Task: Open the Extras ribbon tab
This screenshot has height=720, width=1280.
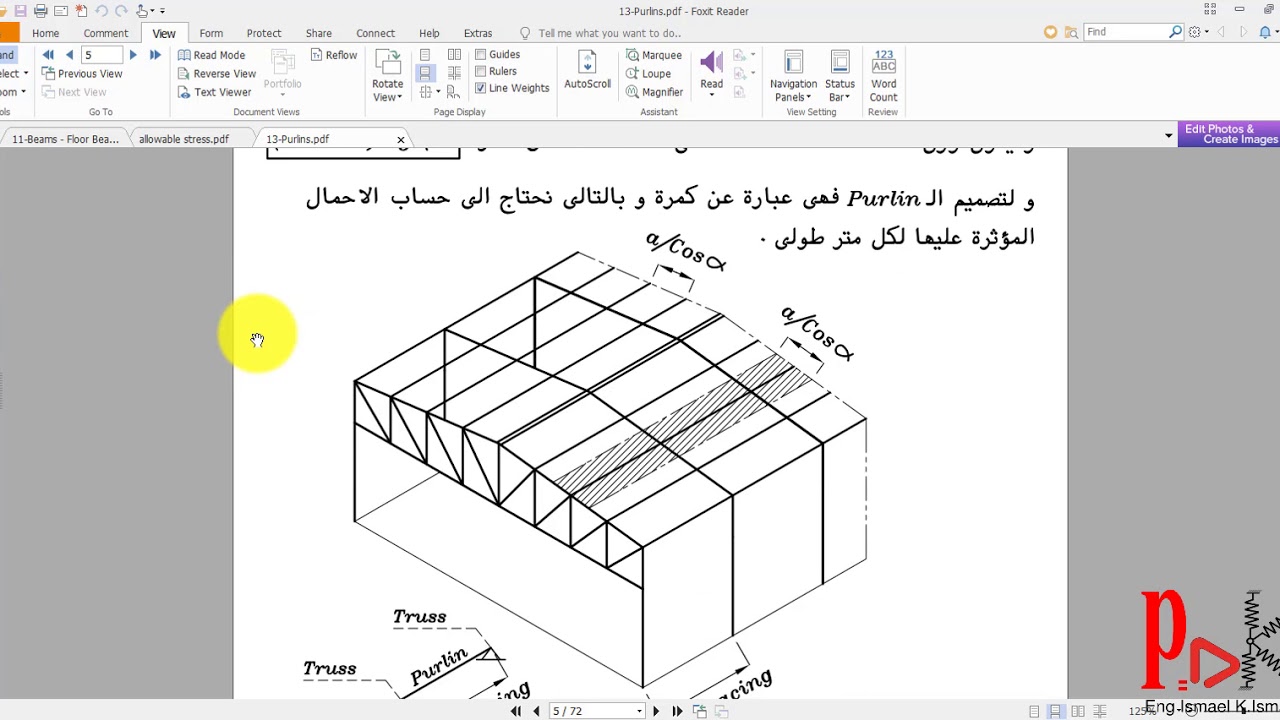Action: click(478, 33)
